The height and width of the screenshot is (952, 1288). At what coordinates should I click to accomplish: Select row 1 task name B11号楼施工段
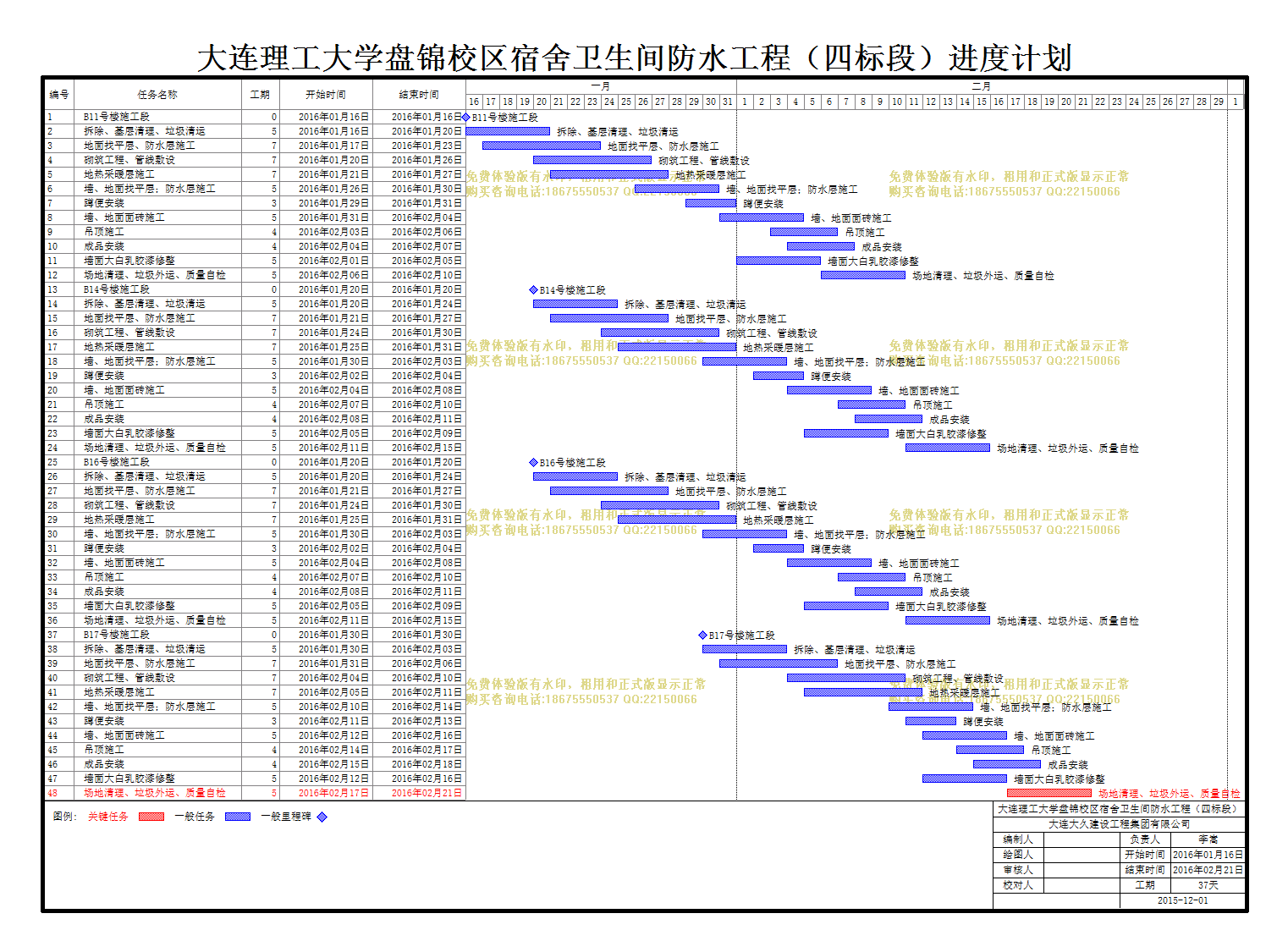117,117
